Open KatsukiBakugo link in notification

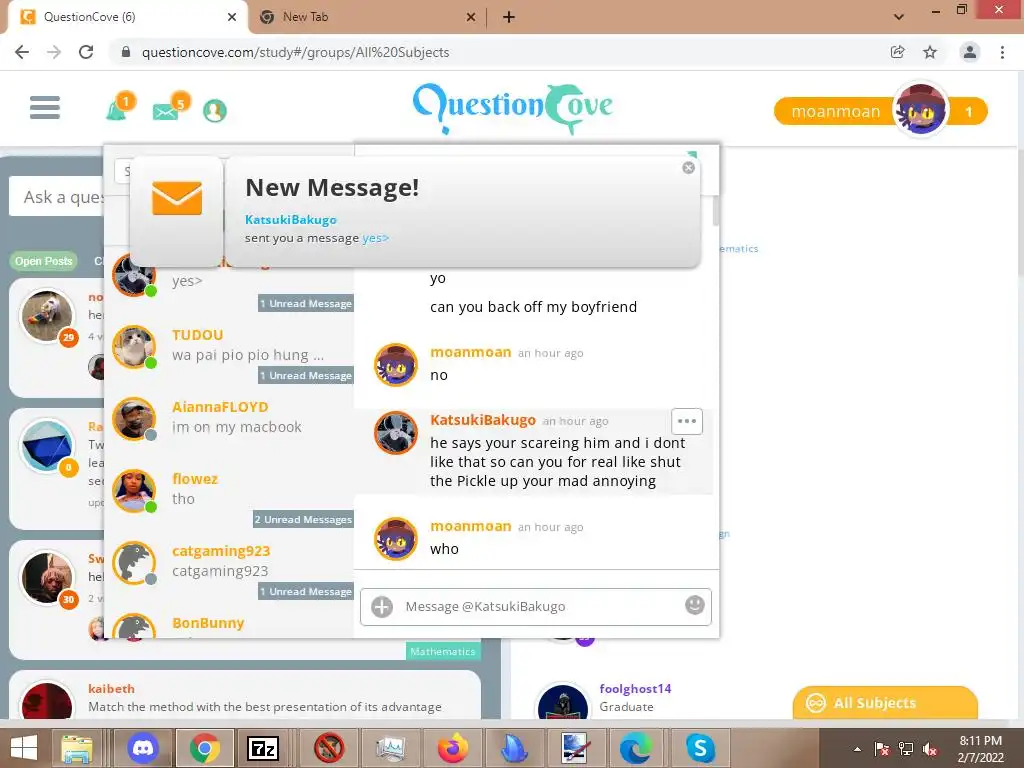(291, 220)
